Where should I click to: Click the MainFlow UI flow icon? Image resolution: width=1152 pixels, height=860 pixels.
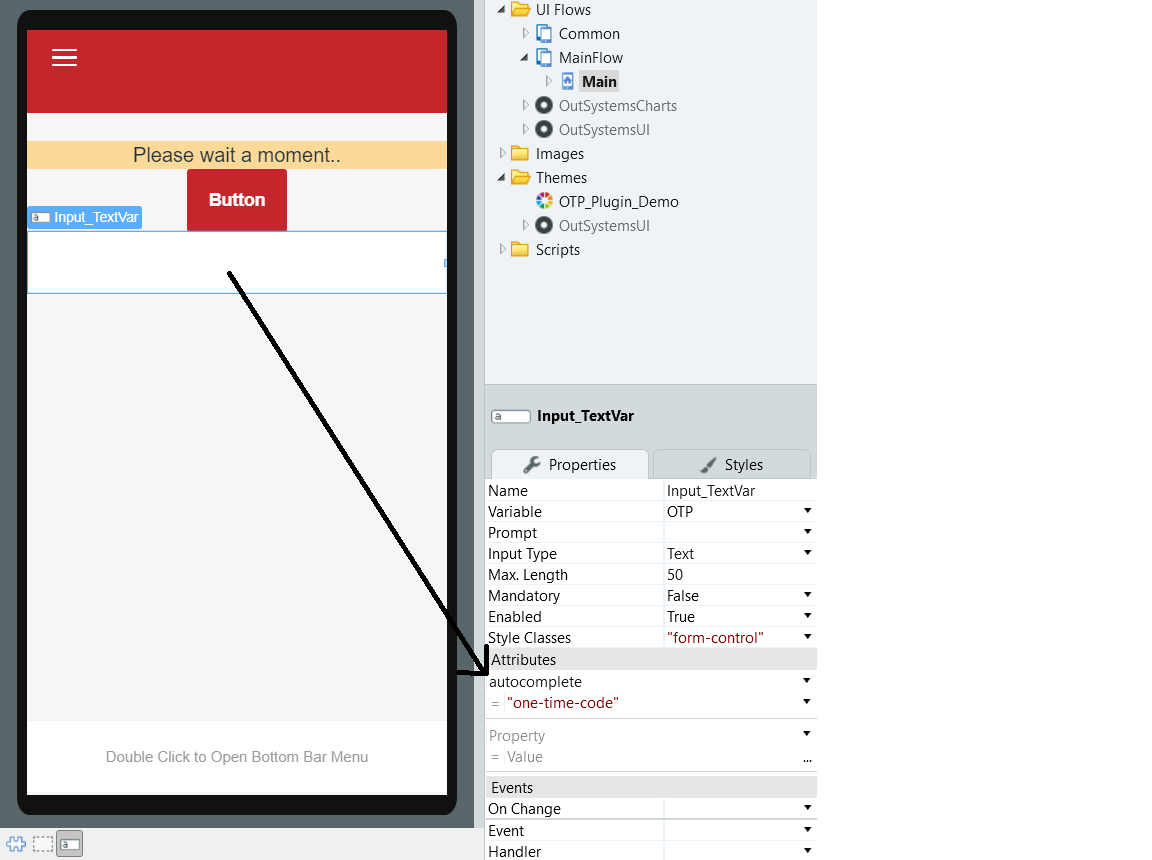[x=542, y=57]
